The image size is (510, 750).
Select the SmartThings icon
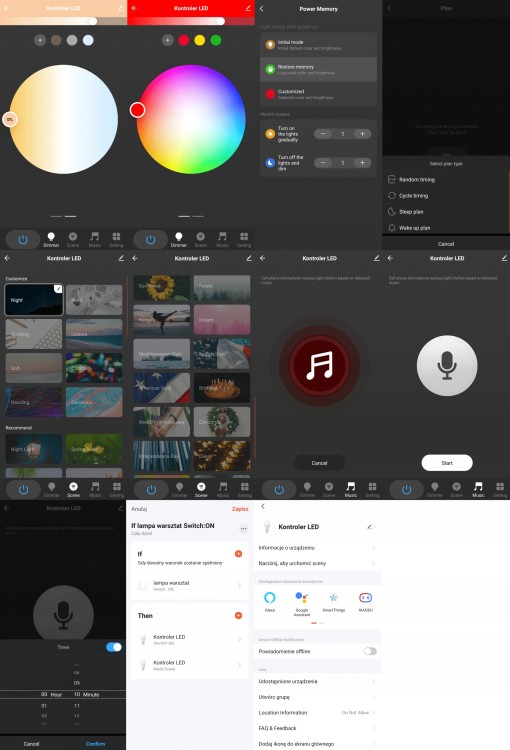(333, 597)
